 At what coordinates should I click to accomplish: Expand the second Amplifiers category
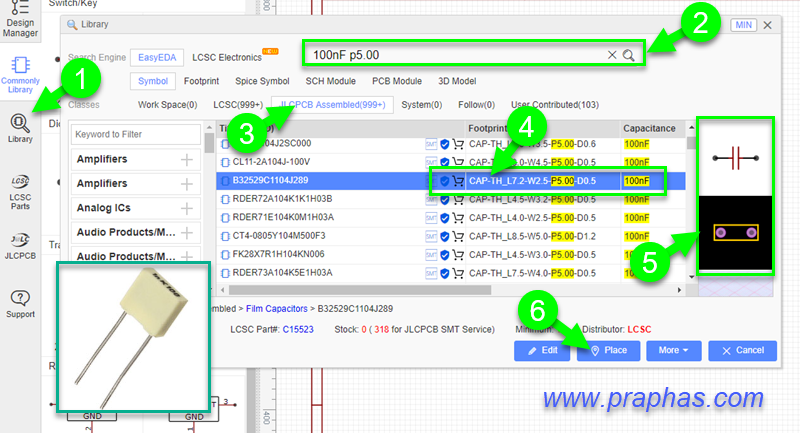(187, 184)
